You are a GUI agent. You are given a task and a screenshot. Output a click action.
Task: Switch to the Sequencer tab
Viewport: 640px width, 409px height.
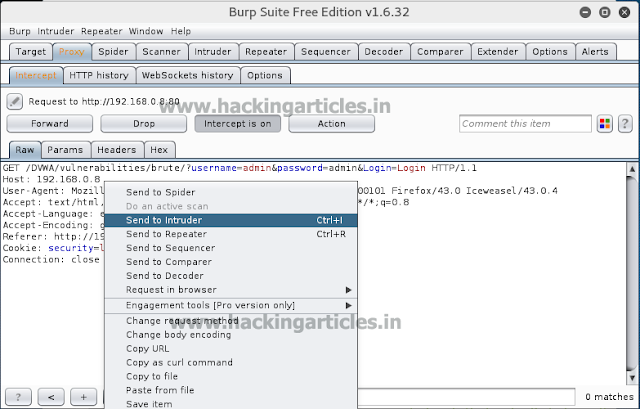(326, 52)
